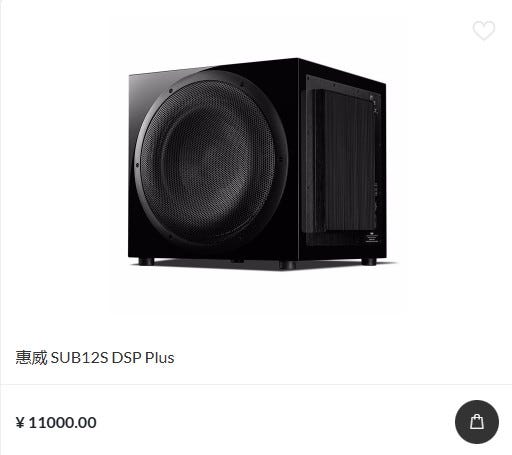Toggle the wishlist heart in the card corner

tap(484, 30)
